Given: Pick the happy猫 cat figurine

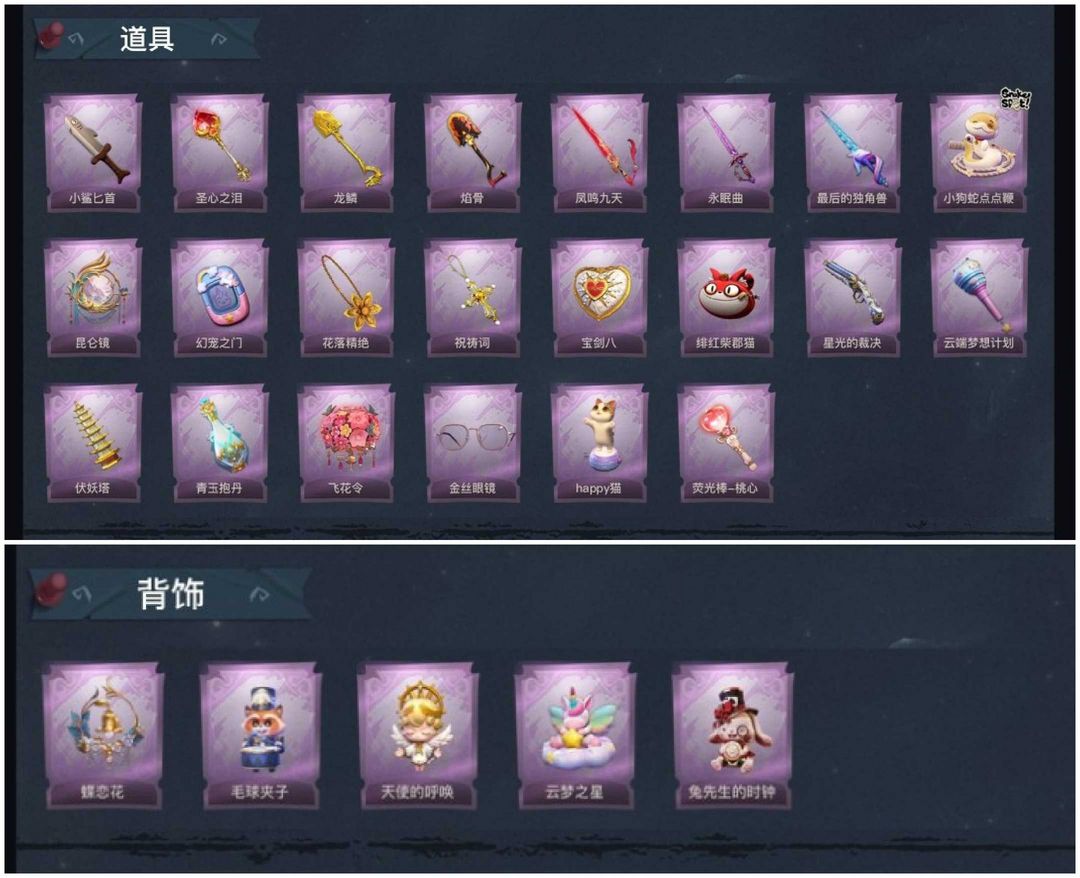Looking at the screenshot, I should 599,443.
